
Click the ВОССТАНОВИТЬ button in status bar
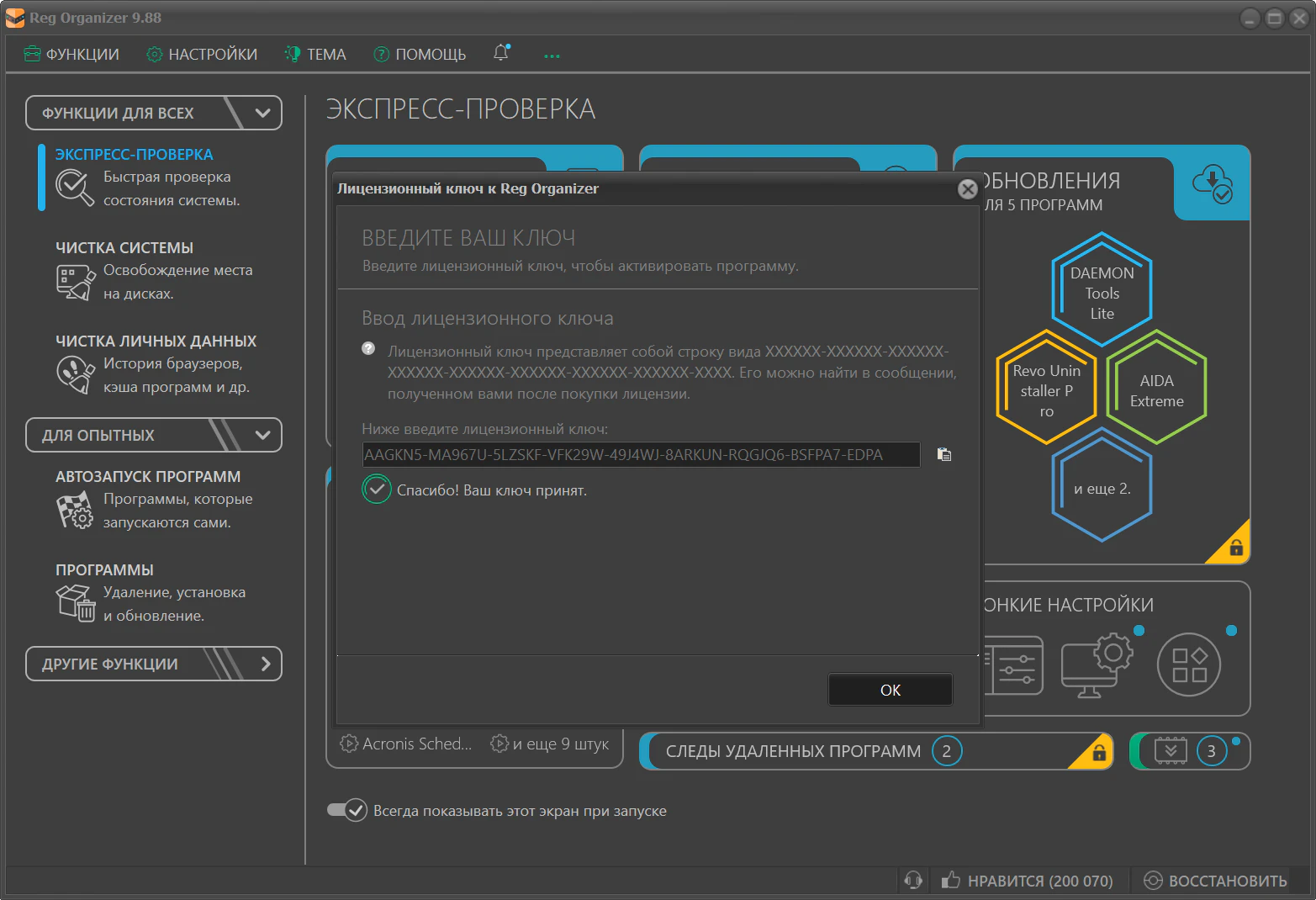tap(1215, 881)
